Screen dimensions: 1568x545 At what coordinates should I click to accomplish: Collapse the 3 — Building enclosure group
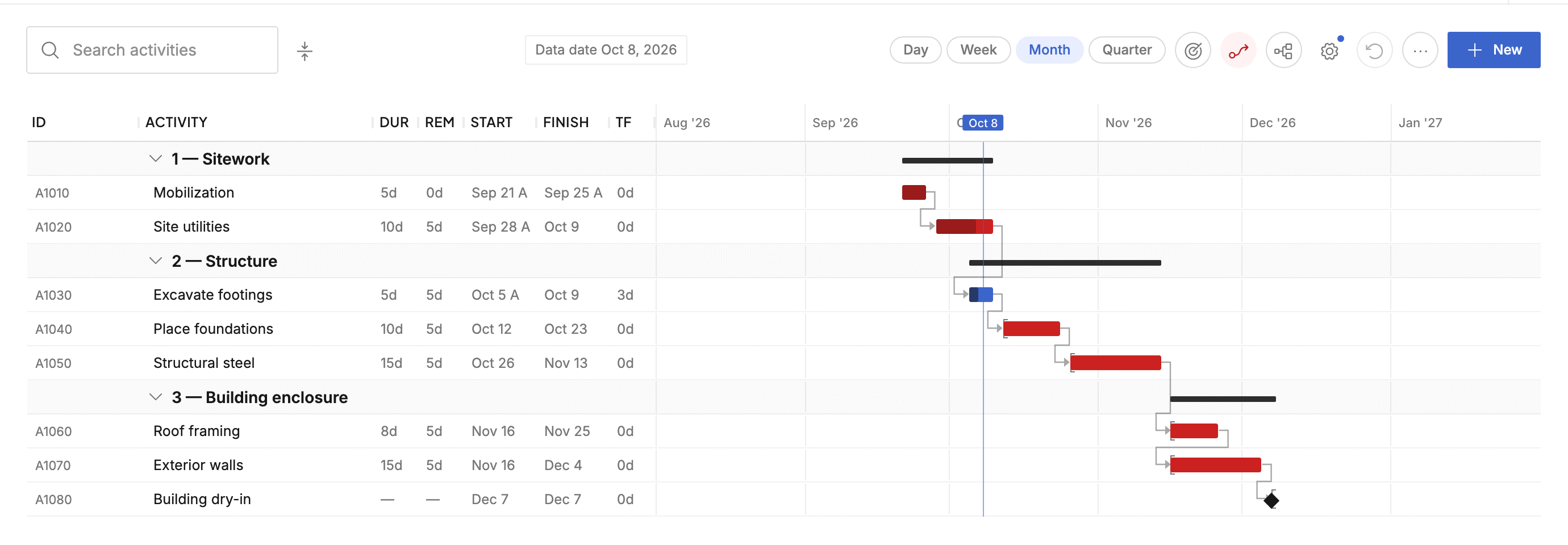click(x=156, y=397)
